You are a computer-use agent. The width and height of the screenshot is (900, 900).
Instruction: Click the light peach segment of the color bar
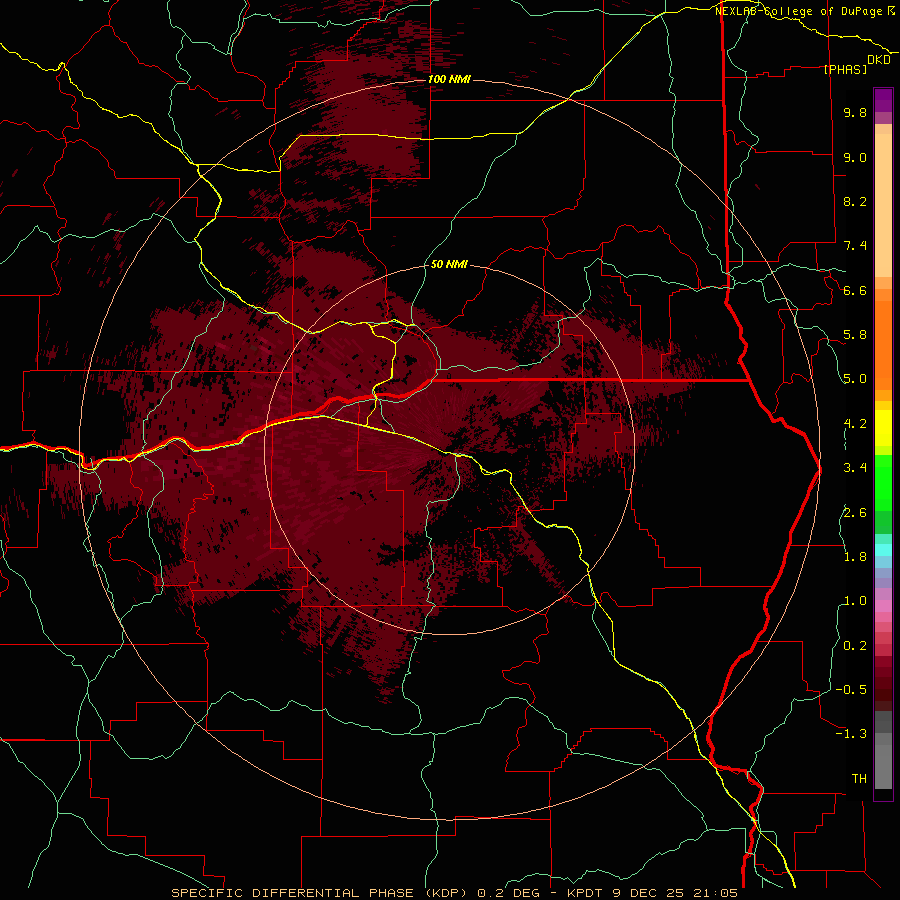(883, 205)
